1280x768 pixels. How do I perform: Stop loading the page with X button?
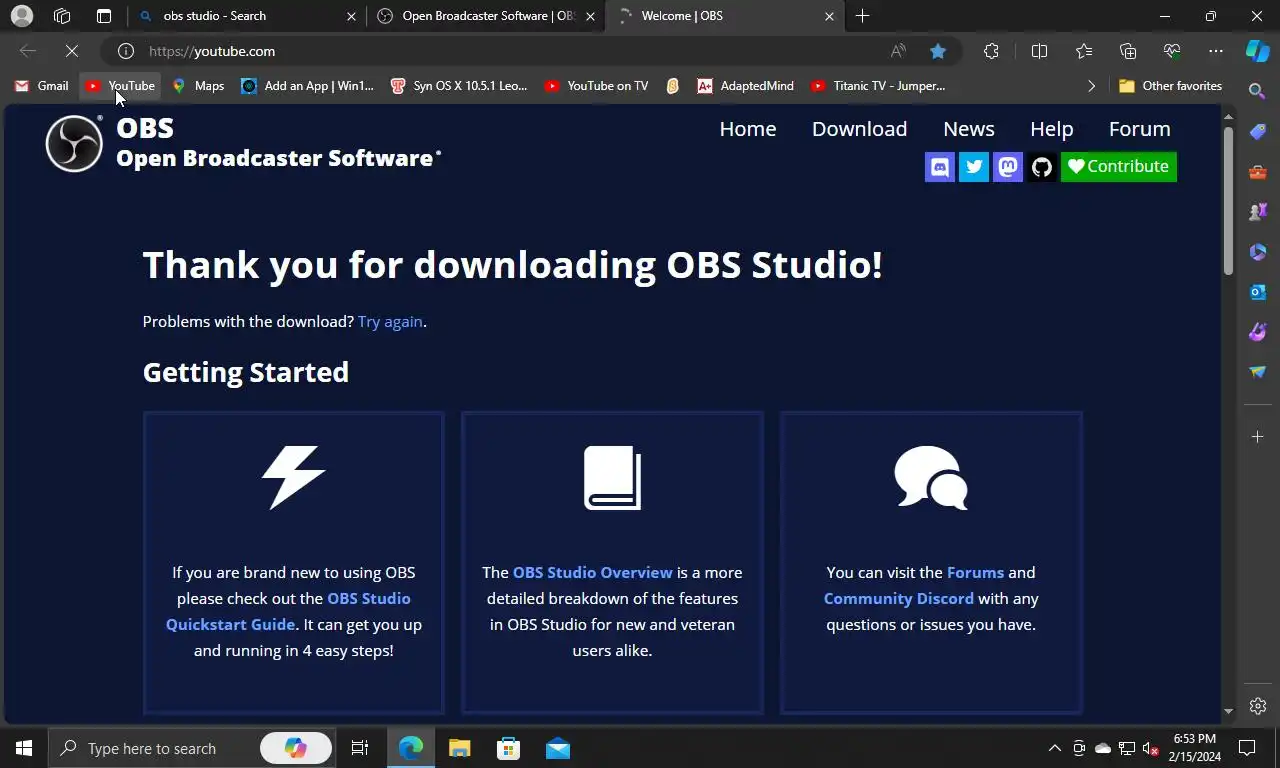pos(72,51)
